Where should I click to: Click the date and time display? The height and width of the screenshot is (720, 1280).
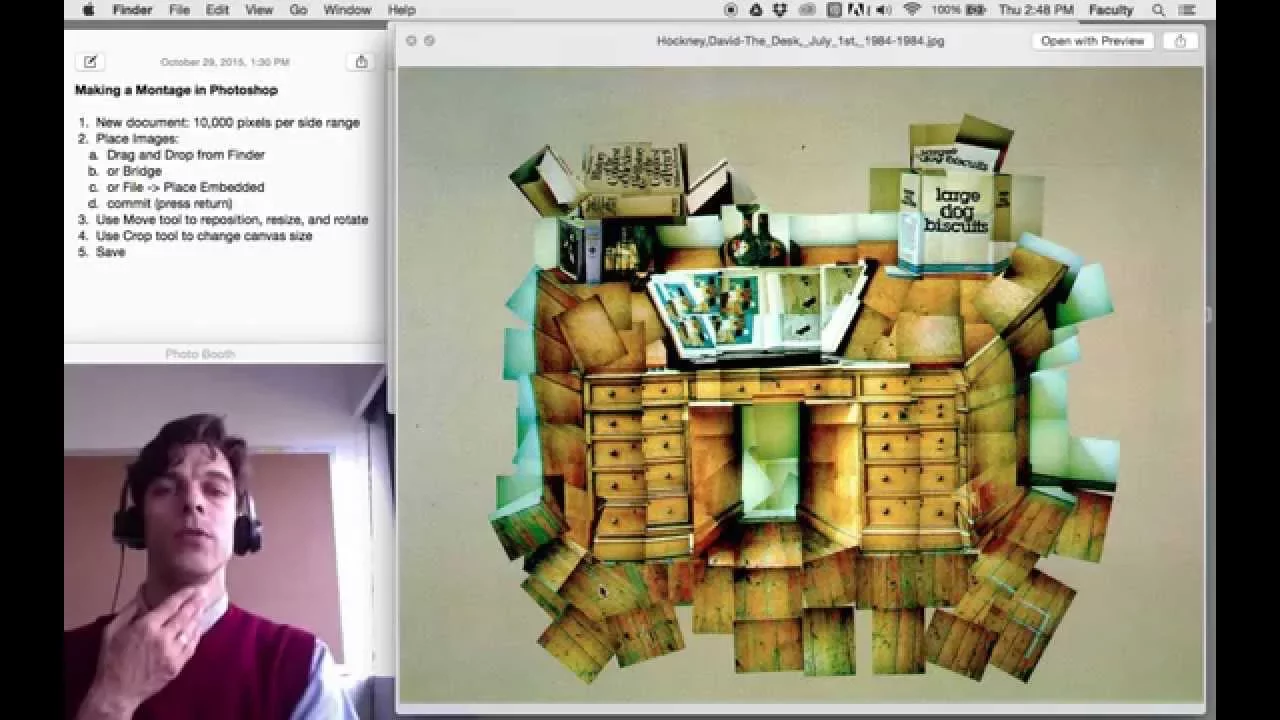[x=1035, y=10]
